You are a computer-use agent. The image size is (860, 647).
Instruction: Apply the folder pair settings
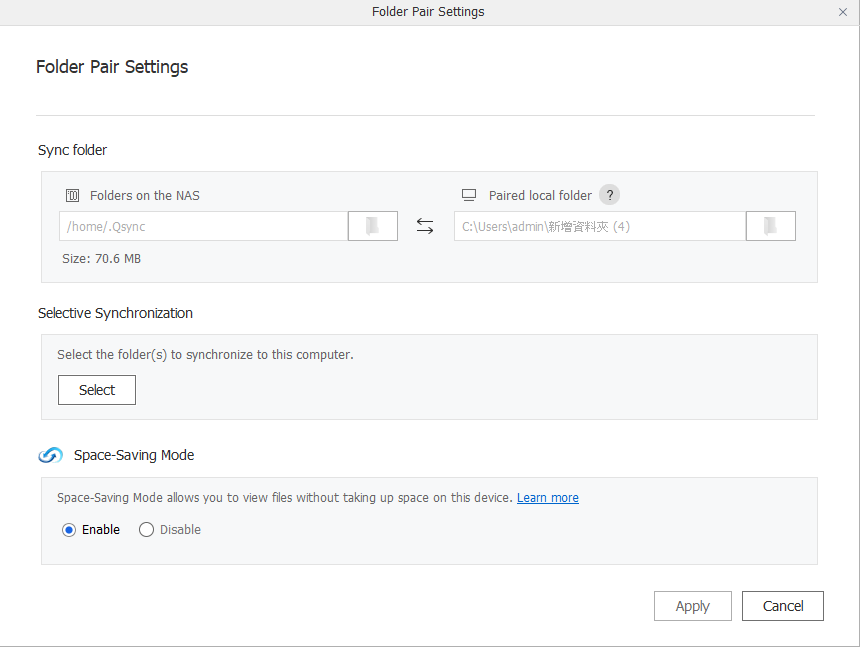[693, 606]
